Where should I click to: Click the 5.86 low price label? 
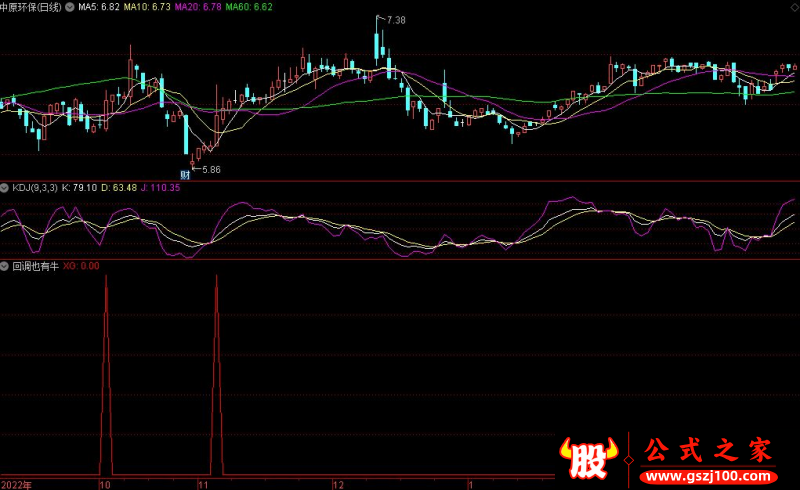(209, 170)
